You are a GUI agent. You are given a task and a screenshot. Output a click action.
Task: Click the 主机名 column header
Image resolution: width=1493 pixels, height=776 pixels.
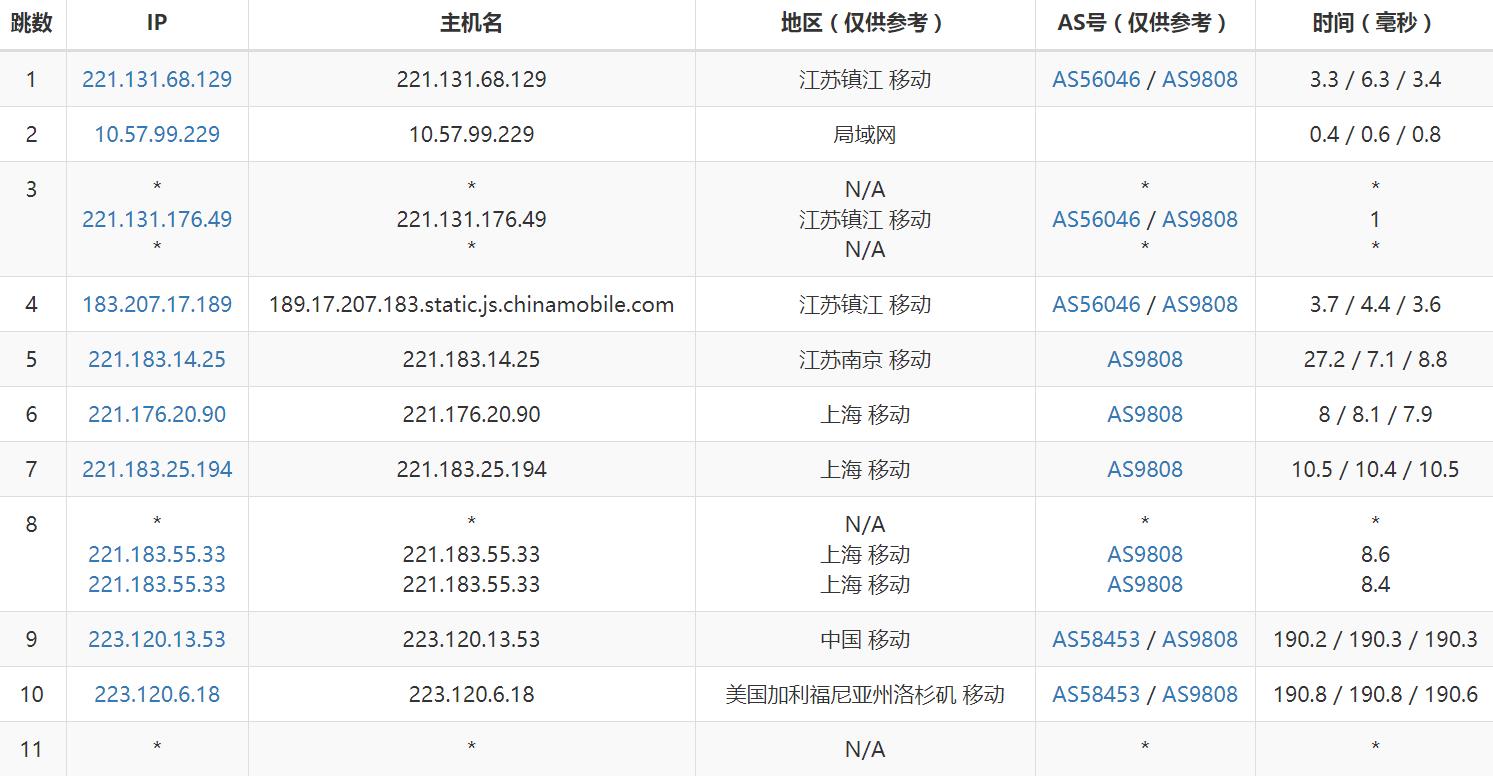(x=471, y=23)
